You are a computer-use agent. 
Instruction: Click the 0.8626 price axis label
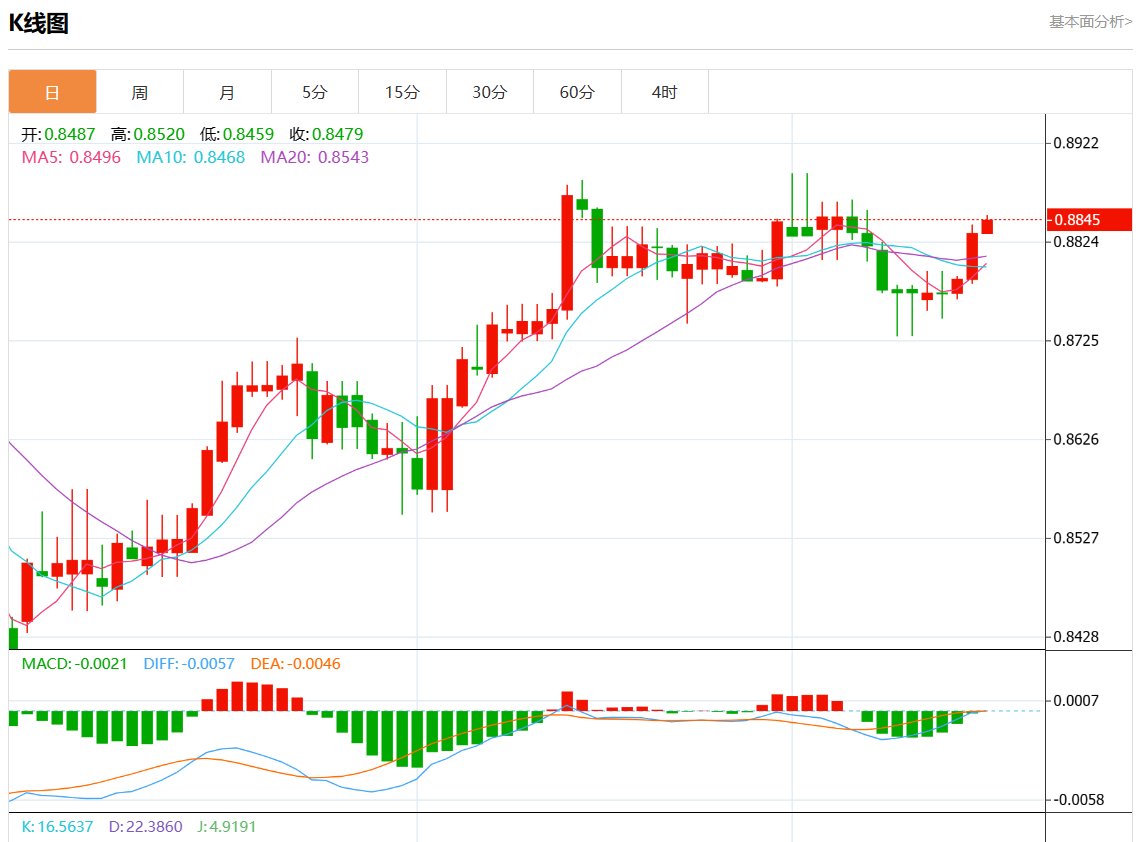coord(1076,440)
